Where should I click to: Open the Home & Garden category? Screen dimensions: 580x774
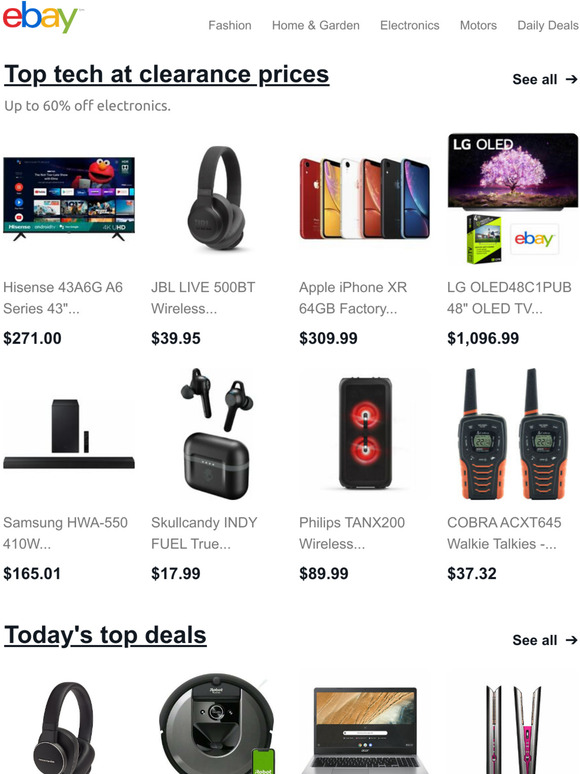(315, 25)
